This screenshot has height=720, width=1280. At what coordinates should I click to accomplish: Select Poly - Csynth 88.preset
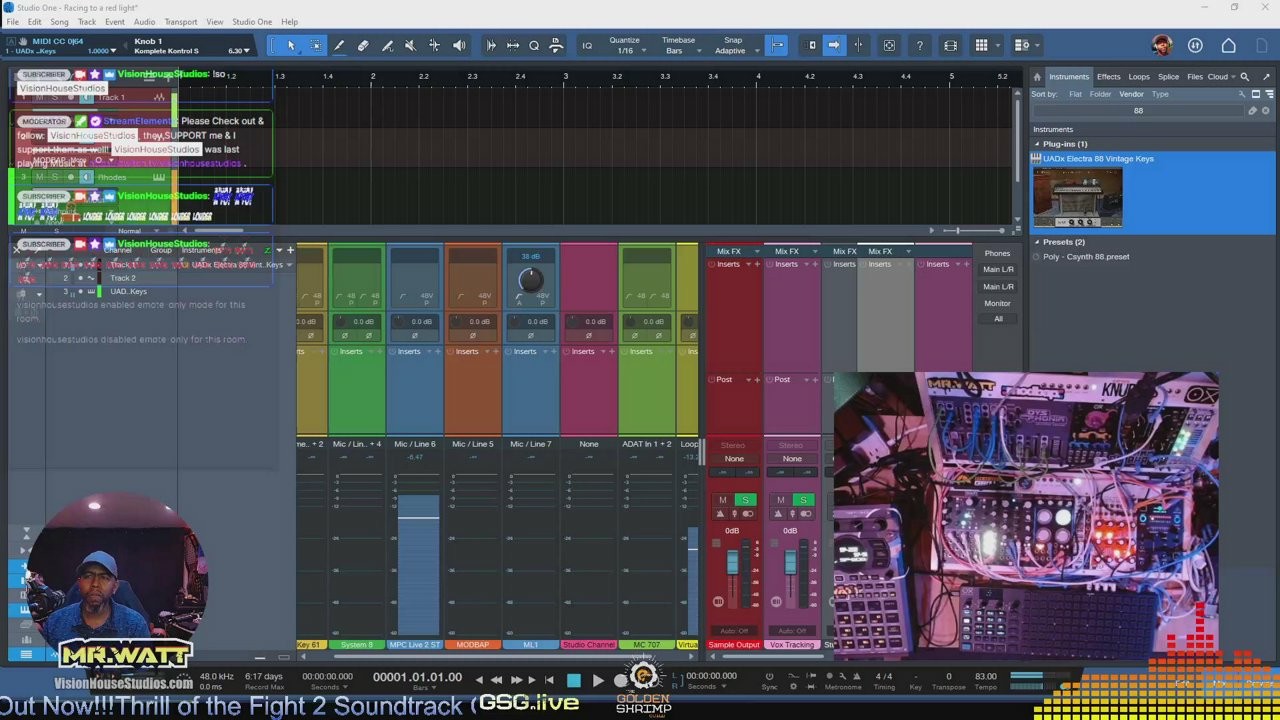pyautogui.click(x=1086, y=257)
